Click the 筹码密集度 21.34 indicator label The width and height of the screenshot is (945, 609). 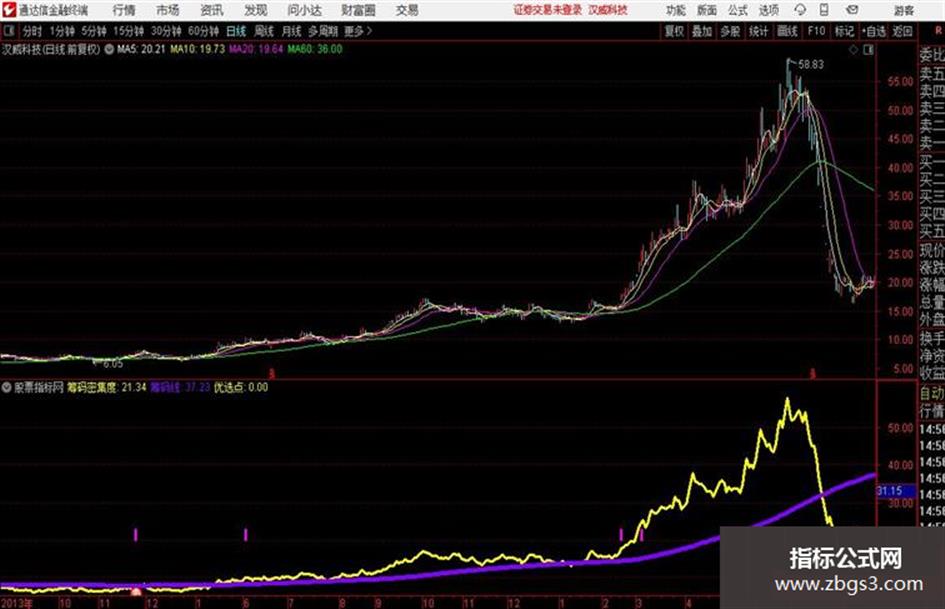(107, 387)
